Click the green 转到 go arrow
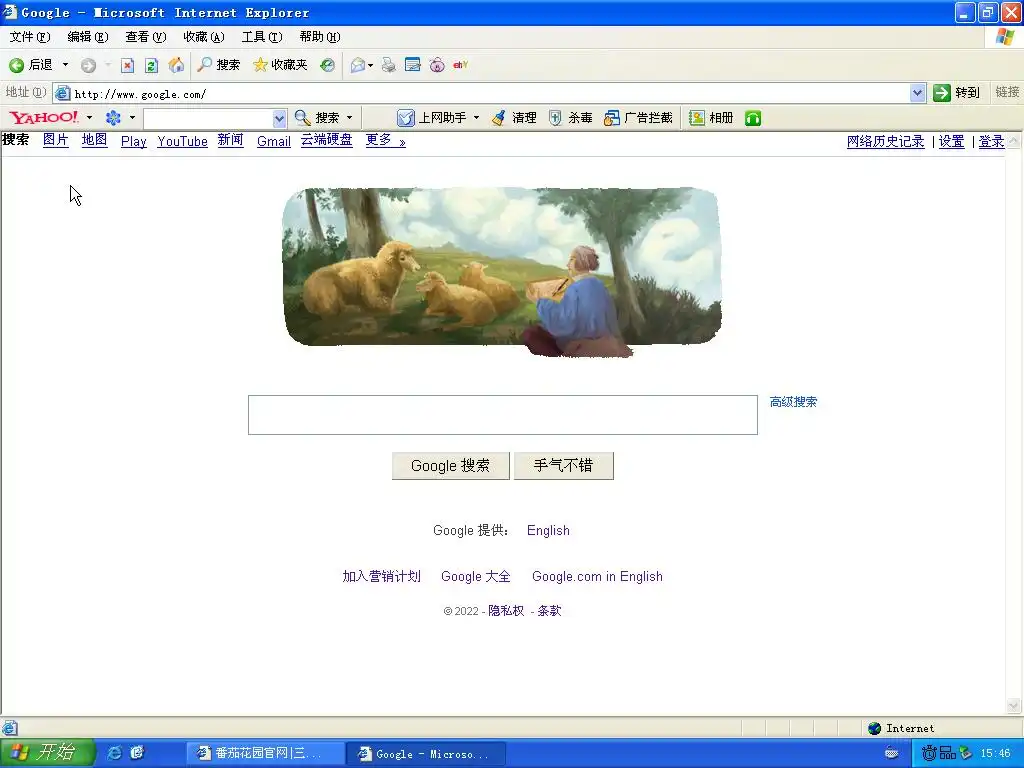The width and height of the screenshot is (1024, 768). point(957,93)
